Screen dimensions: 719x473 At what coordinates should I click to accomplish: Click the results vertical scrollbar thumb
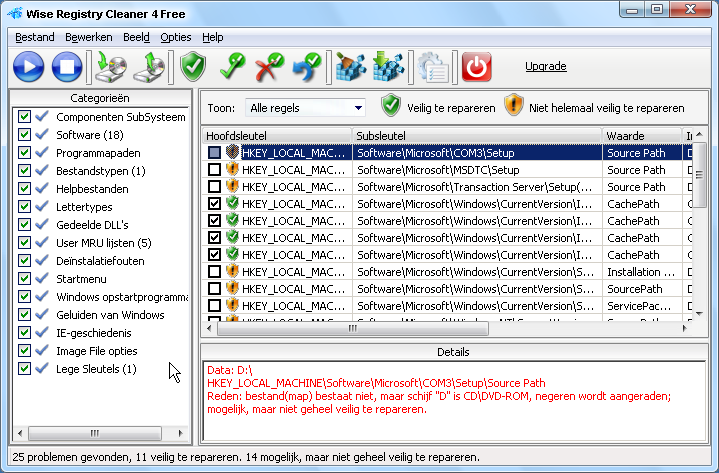pyautogui.click(x=699, y=175)
